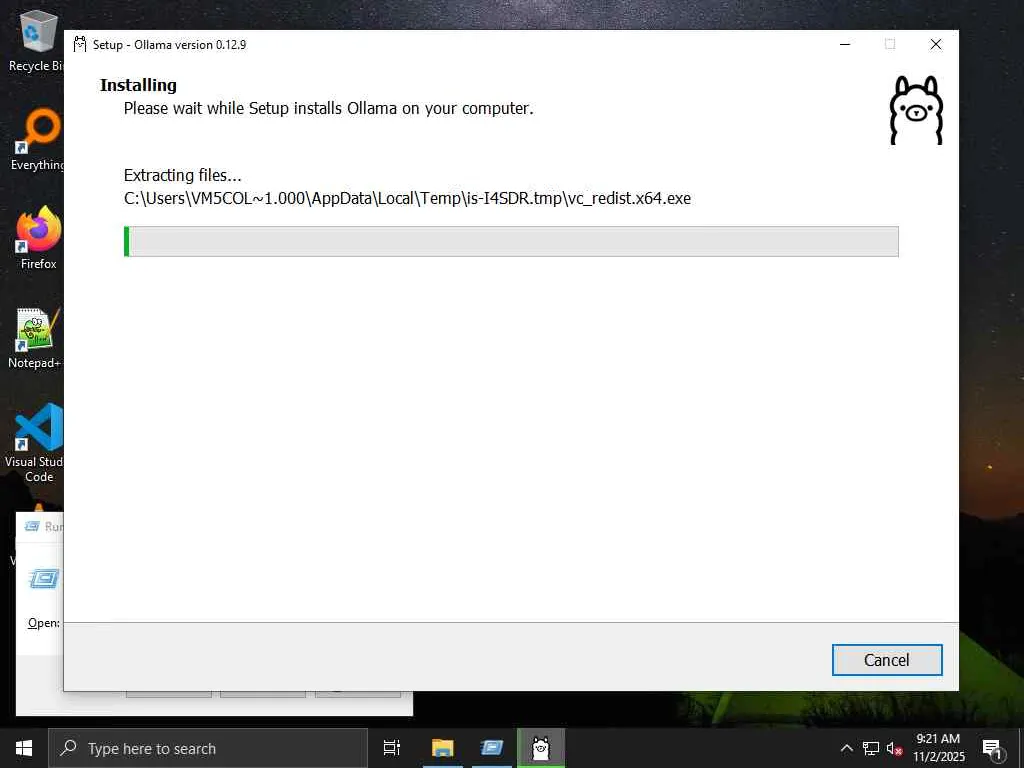This screenshot has height=768, width=1024.
Task: Select the Firefox desktop shortcut
Action: 38,239
